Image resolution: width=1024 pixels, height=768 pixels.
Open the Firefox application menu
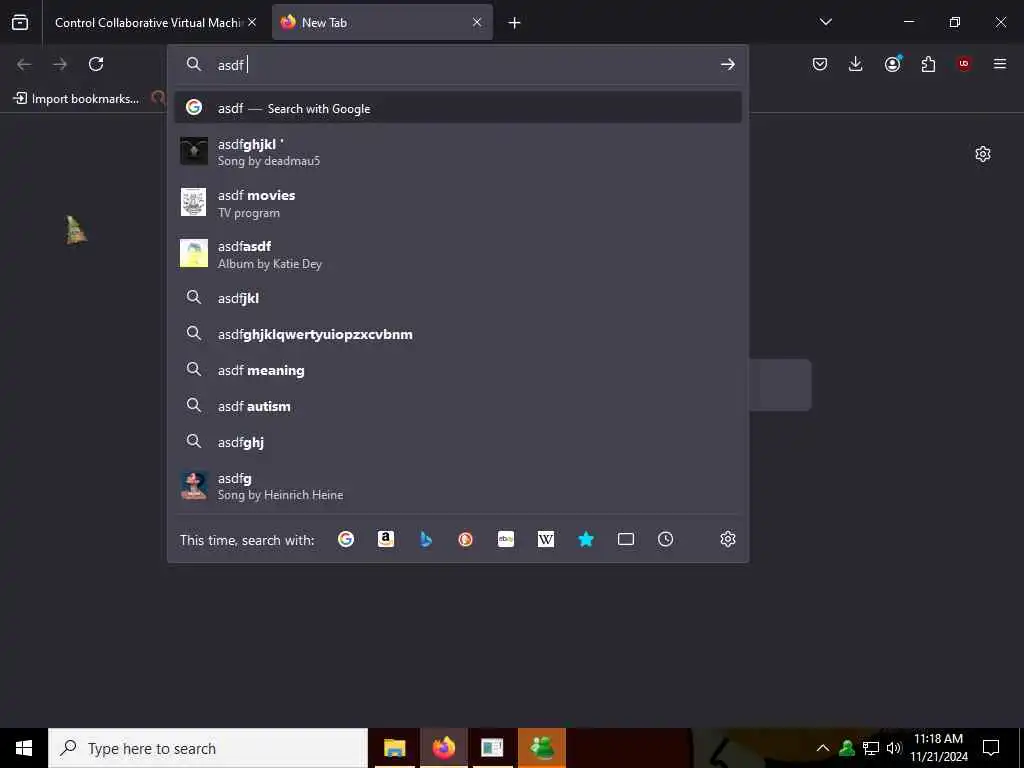(x=1000, y=64)
